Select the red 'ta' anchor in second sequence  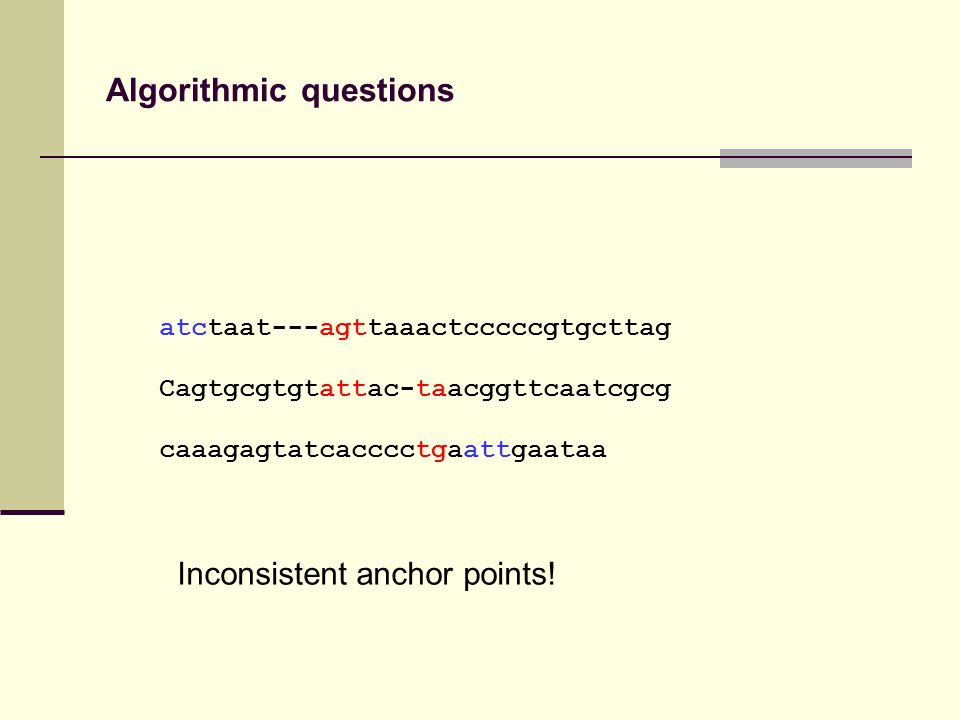click(432, 389)
